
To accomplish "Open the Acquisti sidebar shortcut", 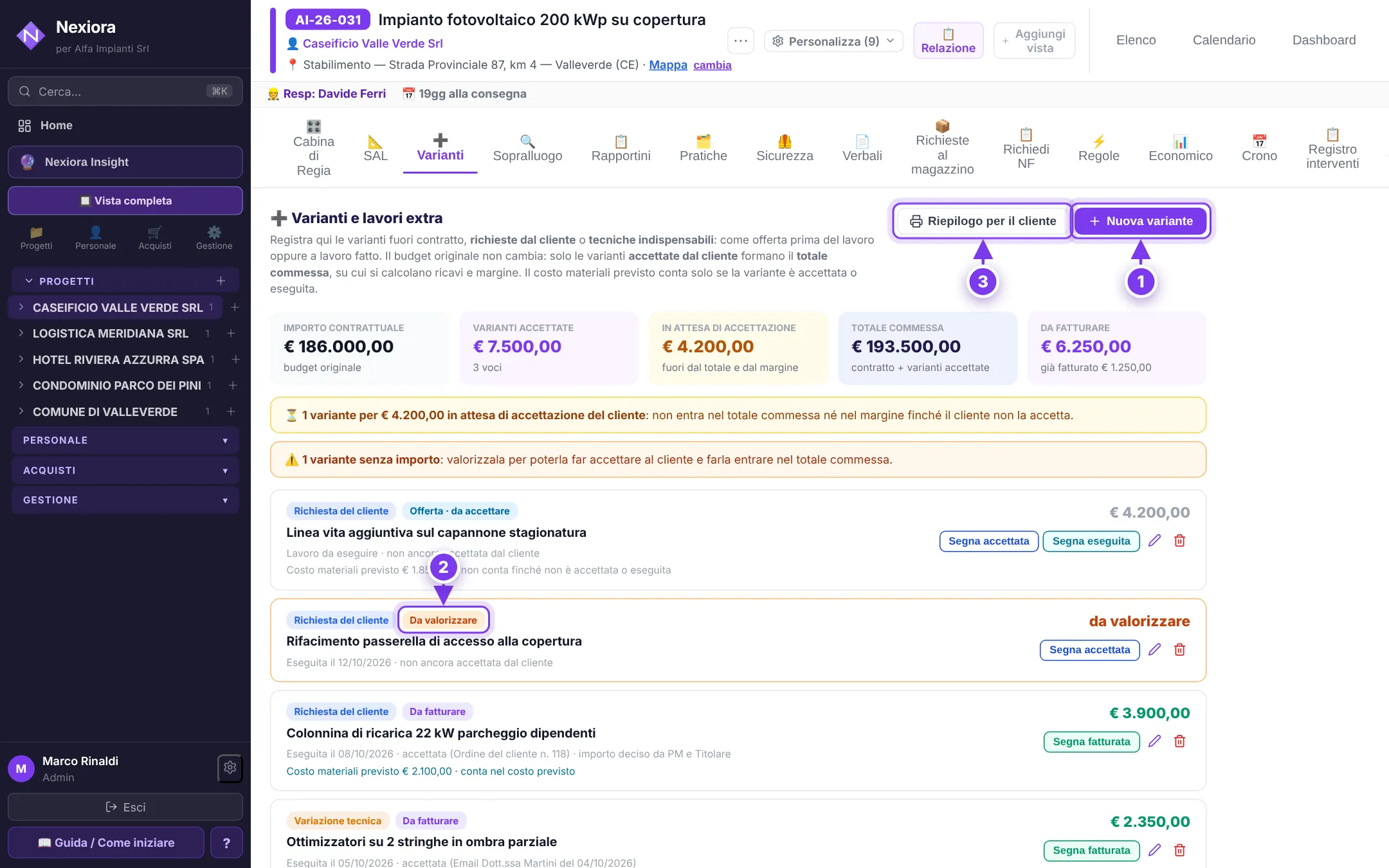I will pyautogui.click(x=155, y=238).
